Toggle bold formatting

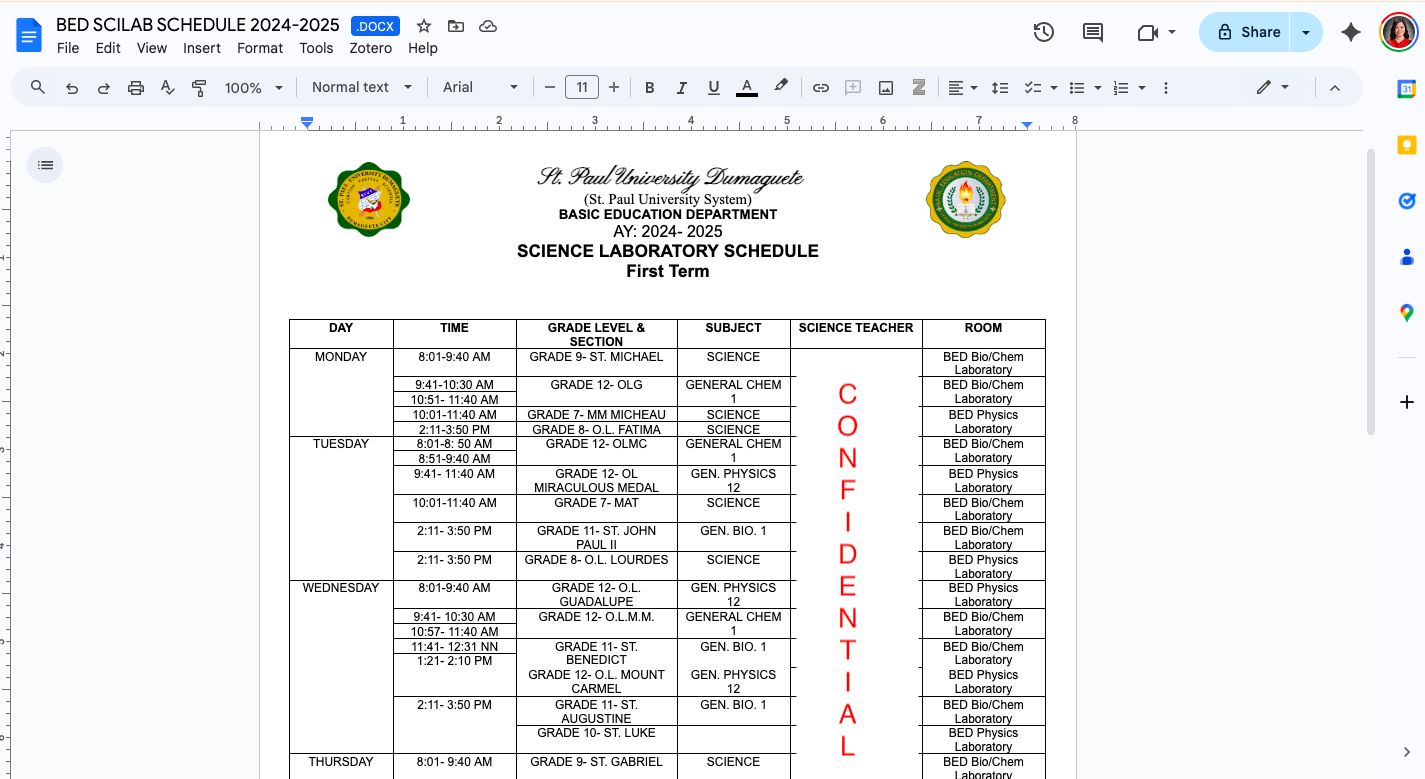pyautogui.click(x=649, y=88)
